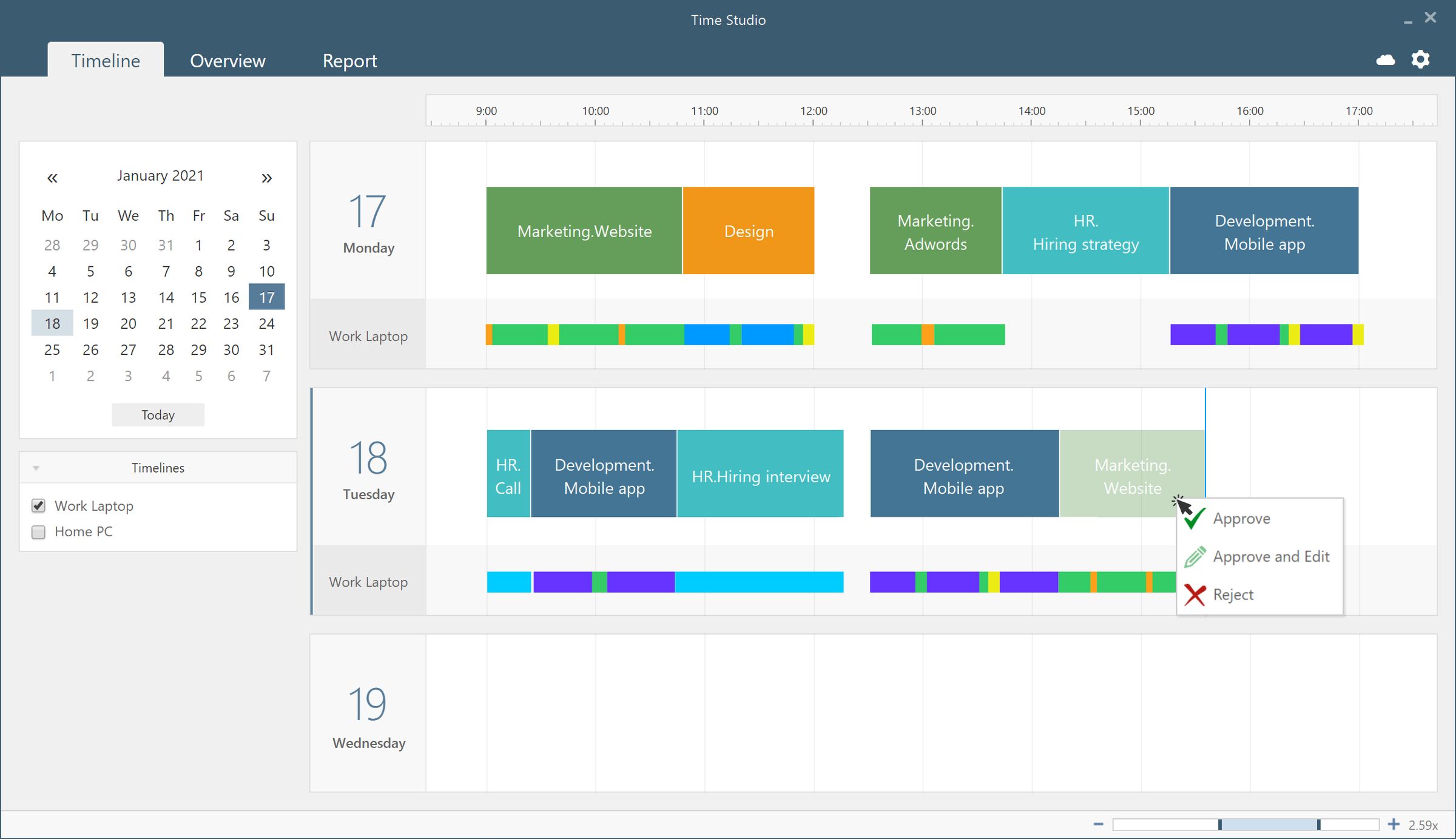The height and width of the screenshot is (839, 1456).
Task: Go to next month with the right arrow
Action: click(x=266, y=177)
